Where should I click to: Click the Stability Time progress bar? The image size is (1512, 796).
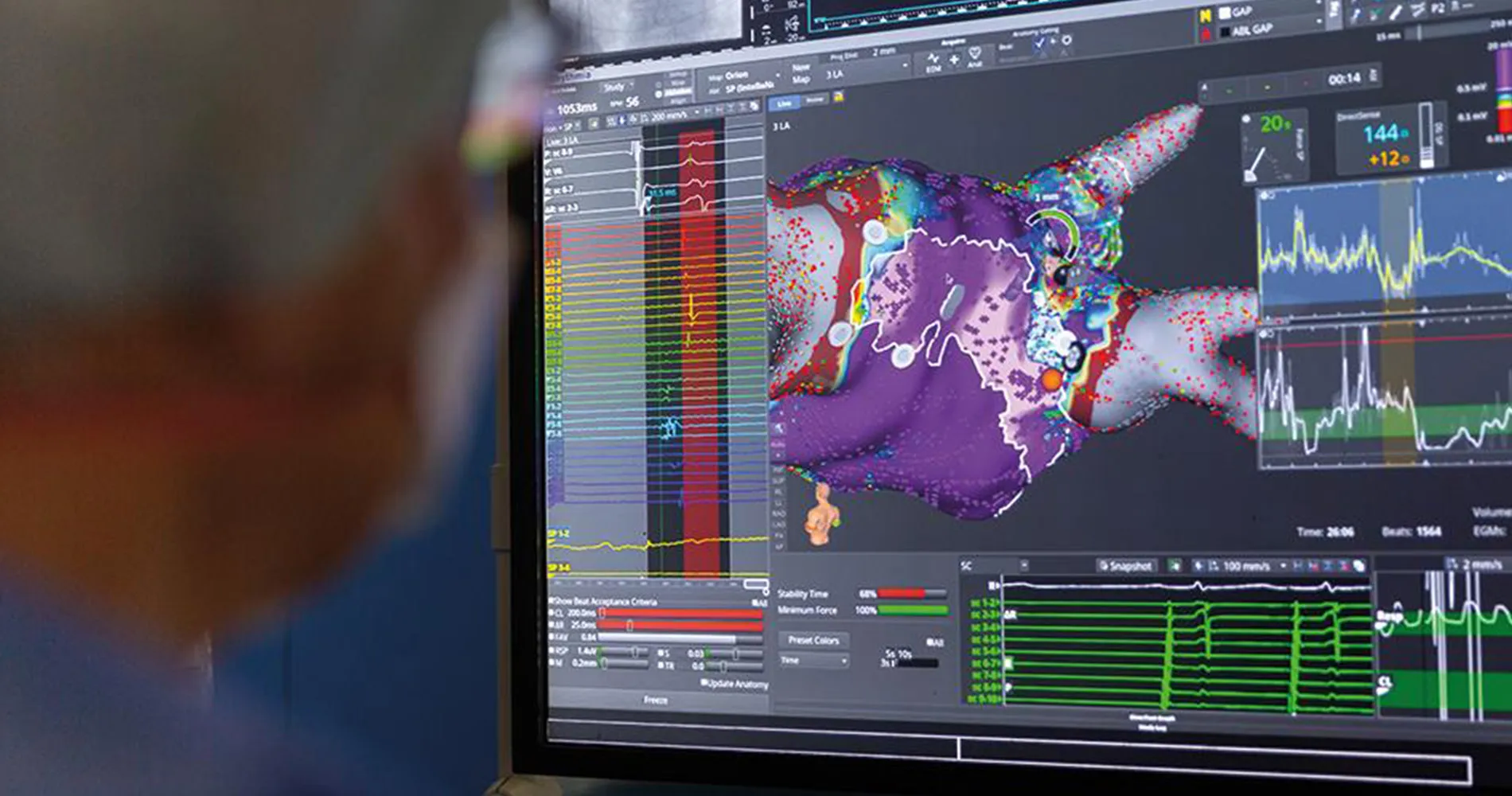[x=912, y=594]
